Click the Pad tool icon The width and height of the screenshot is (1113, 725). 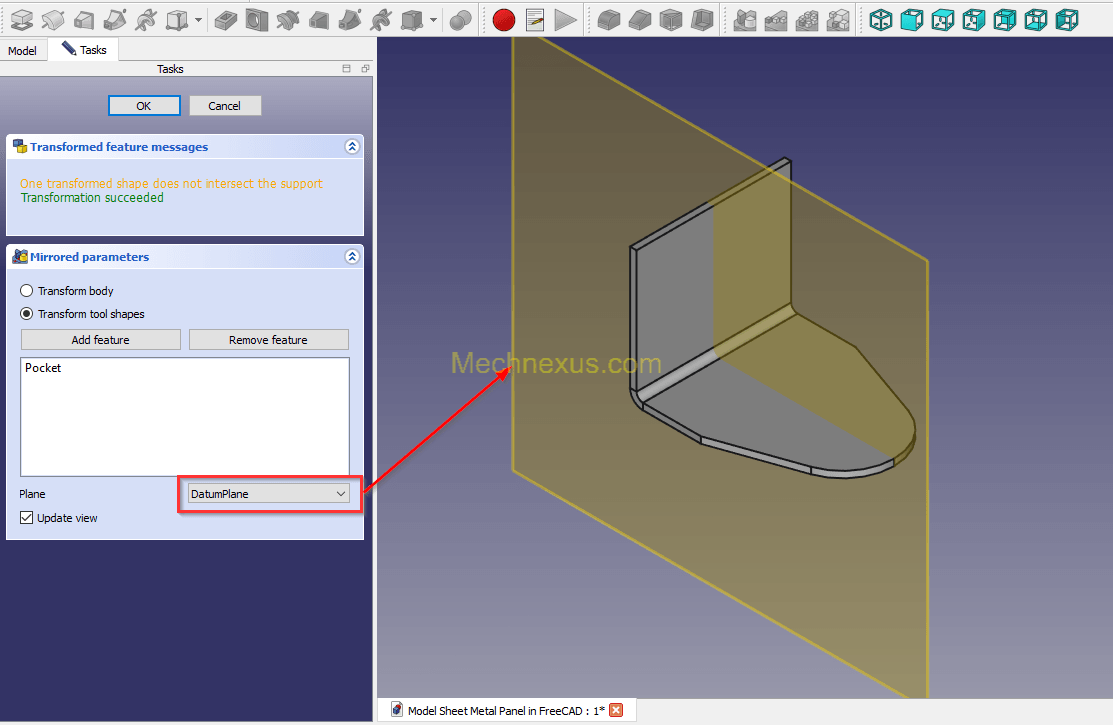coord(21,19)
